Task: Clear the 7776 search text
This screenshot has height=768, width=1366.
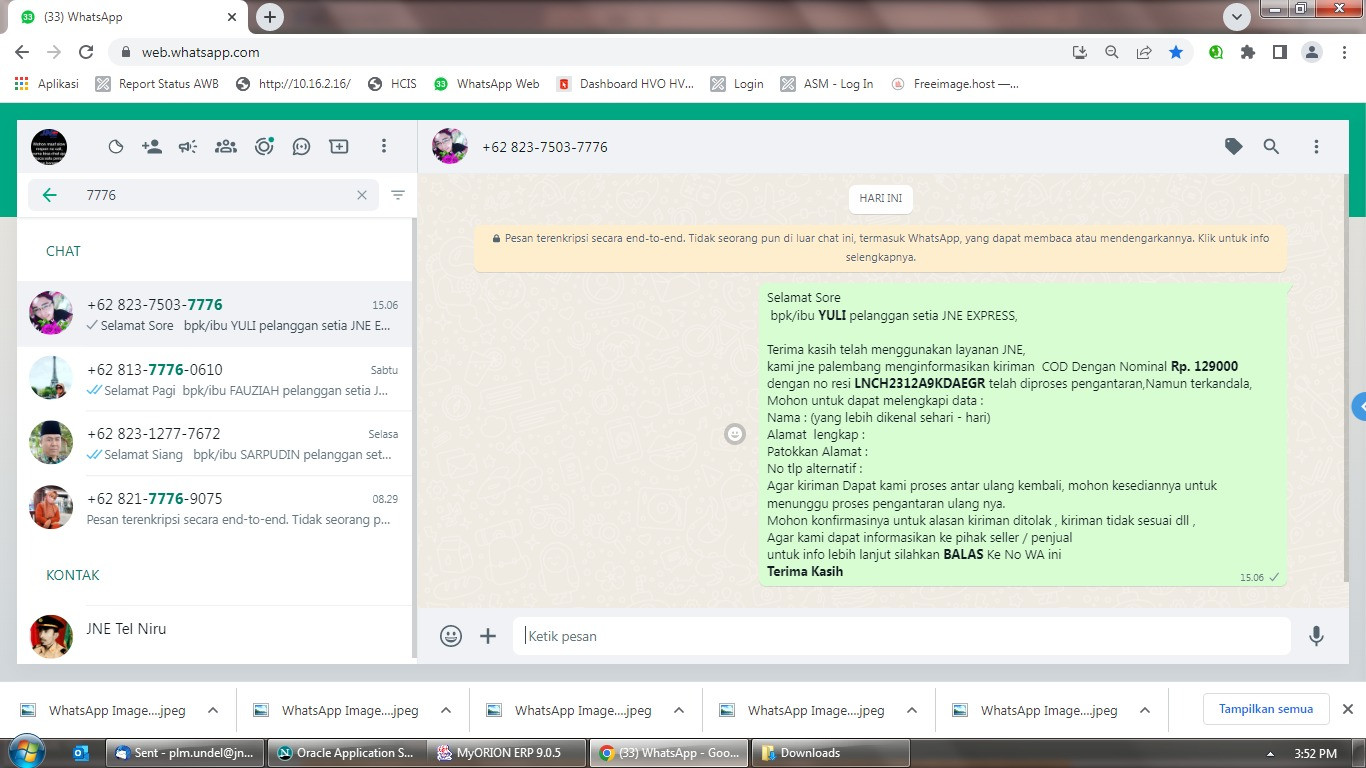Action: click(362, 195)
